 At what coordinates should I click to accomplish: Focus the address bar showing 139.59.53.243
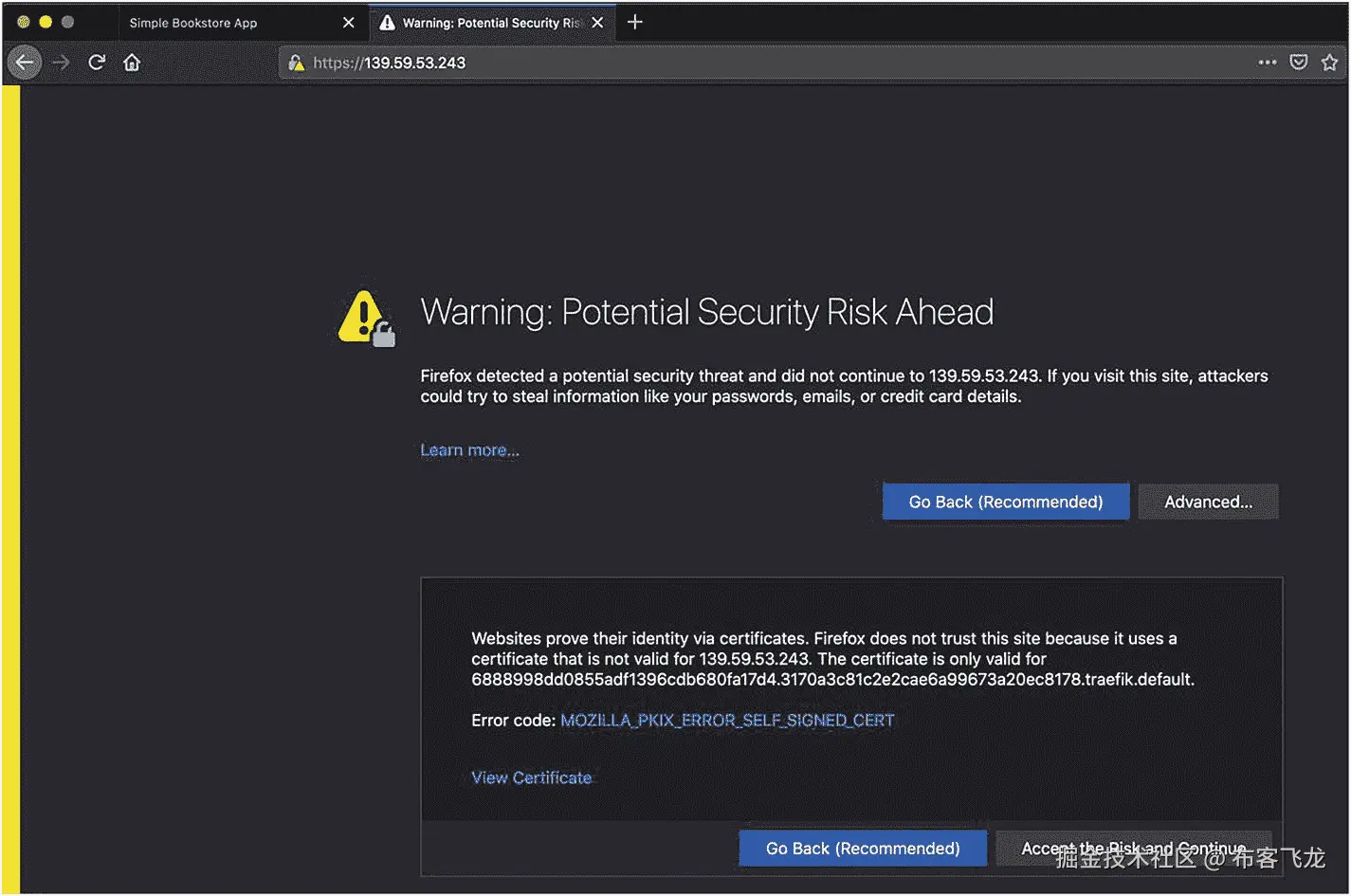(758, 63)
